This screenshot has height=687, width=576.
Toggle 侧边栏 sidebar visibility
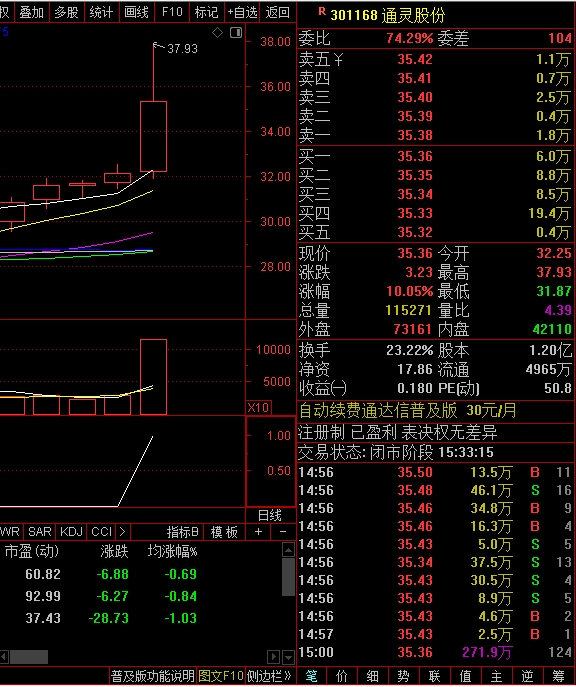point(269,676)
